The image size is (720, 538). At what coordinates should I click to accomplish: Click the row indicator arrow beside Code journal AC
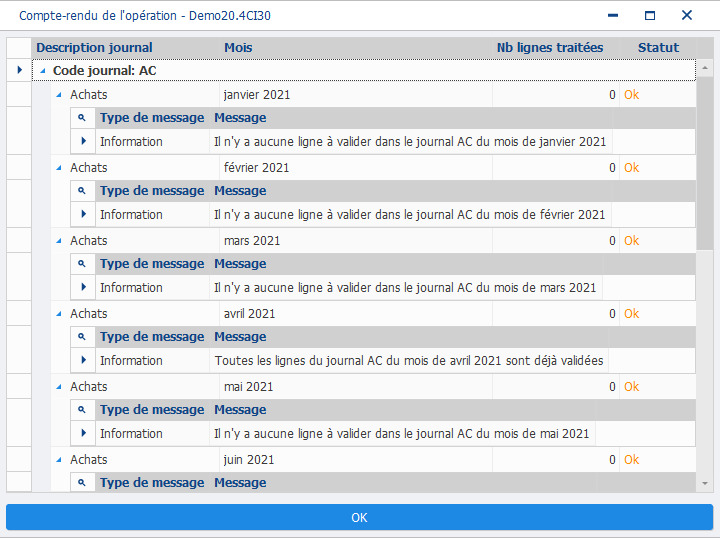[x=19, y=70]
